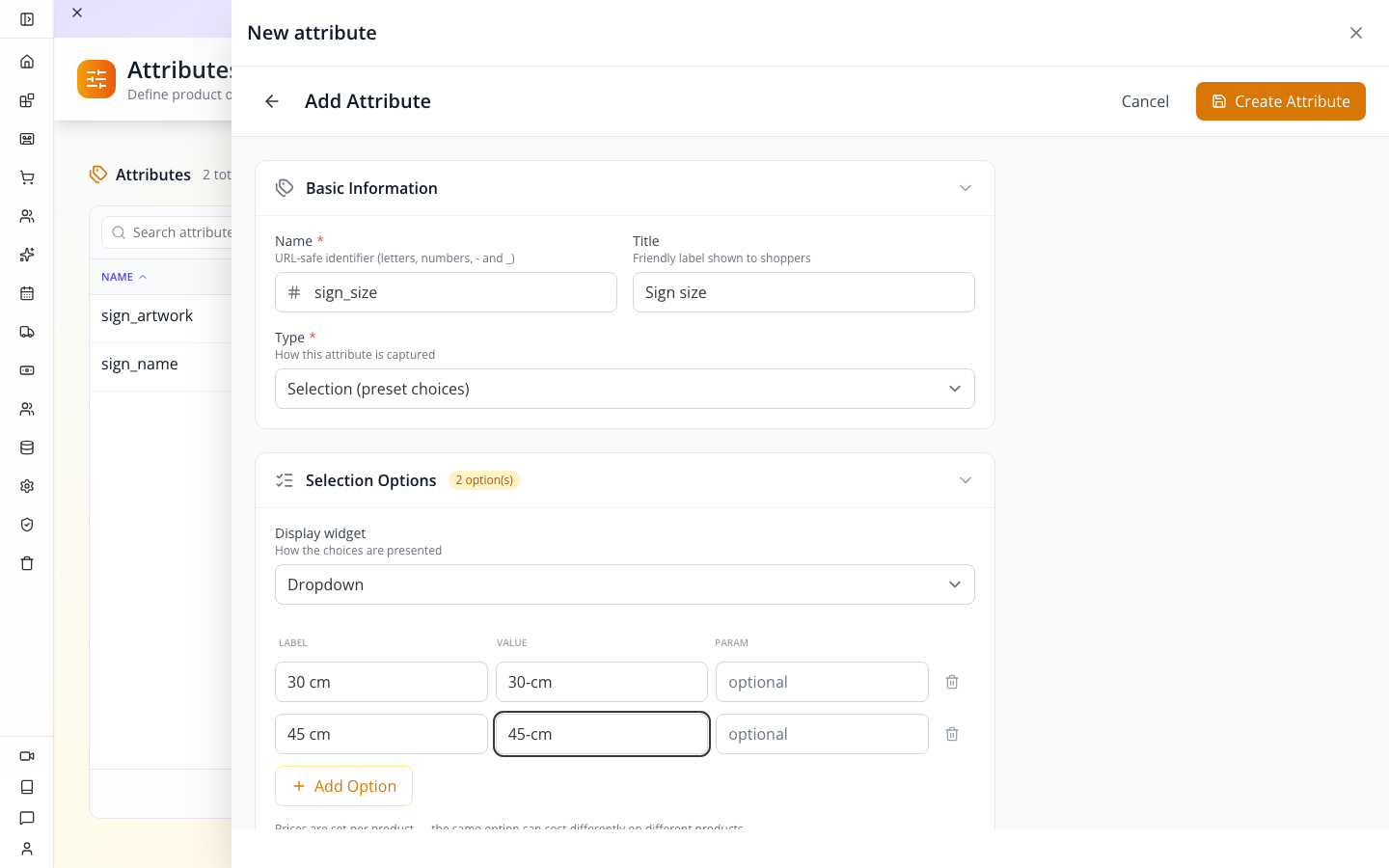The image size is (1389, 868).
Task: Edit the label field containing 45 cm
Action: [381, 734]
